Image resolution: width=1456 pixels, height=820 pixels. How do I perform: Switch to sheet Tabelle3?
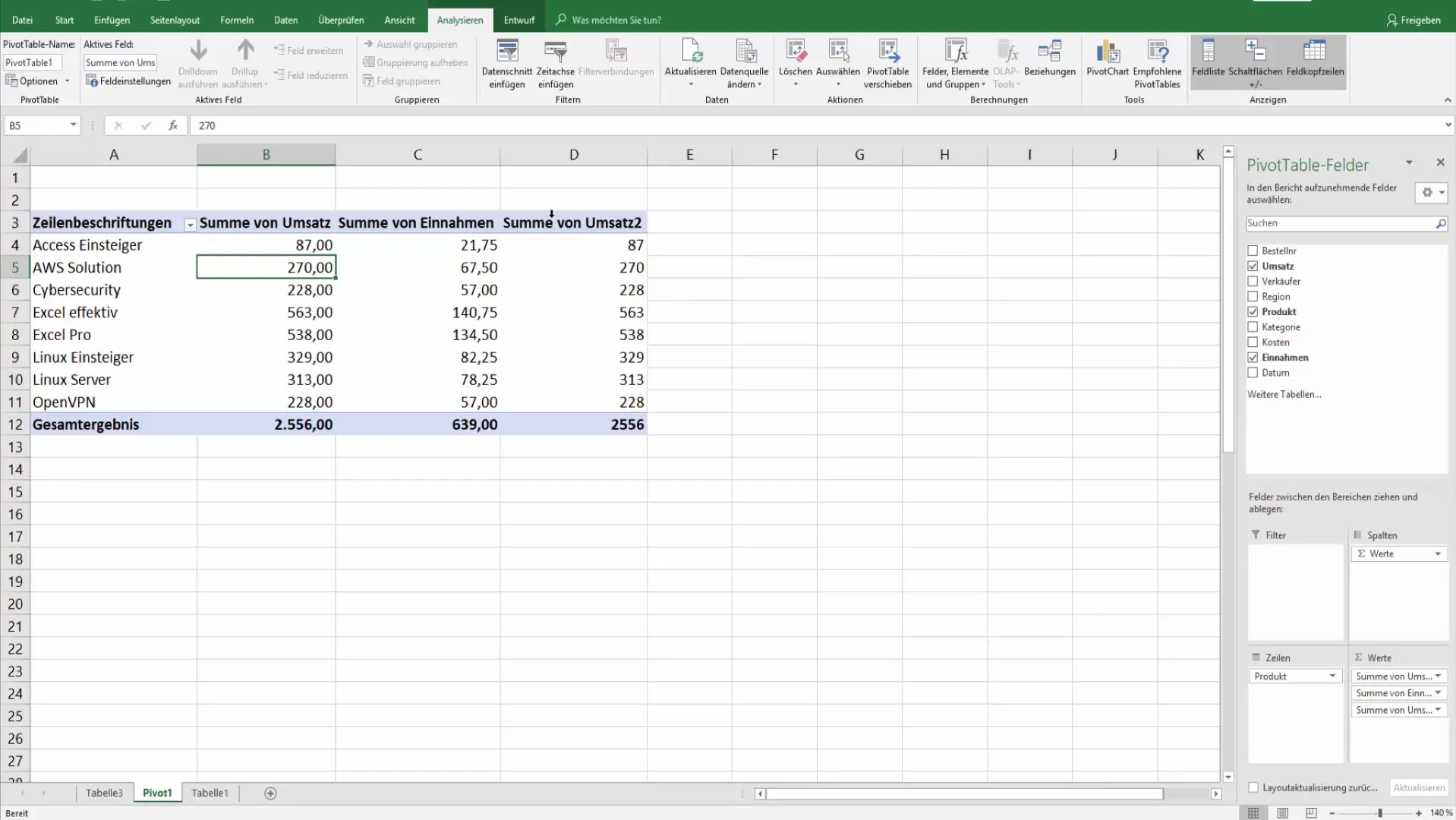tap(104, 793)
